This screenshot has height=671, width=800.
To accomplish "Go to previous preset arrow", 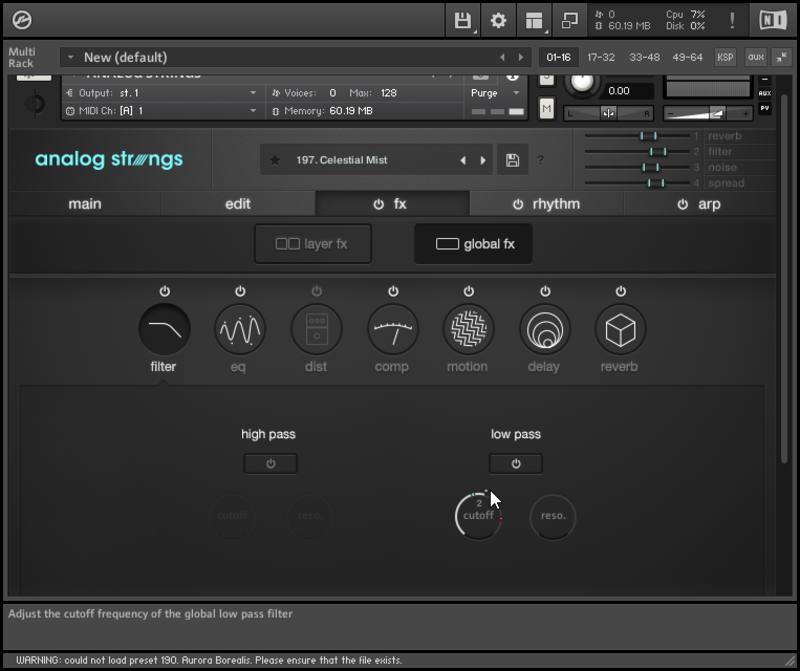I will click(463, 160).
